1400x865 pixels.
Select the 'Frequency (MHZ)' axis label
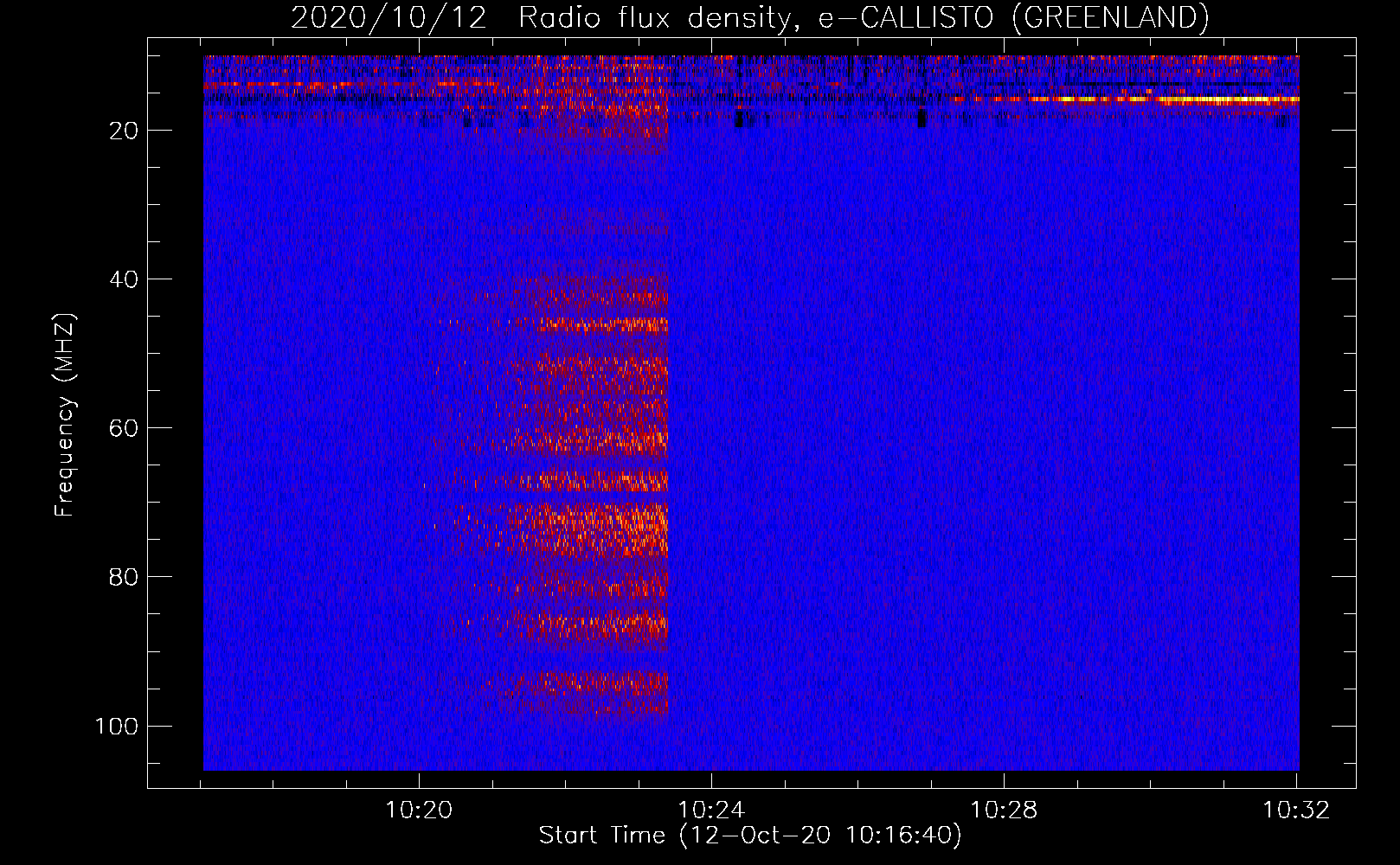[x=65, y=415]
